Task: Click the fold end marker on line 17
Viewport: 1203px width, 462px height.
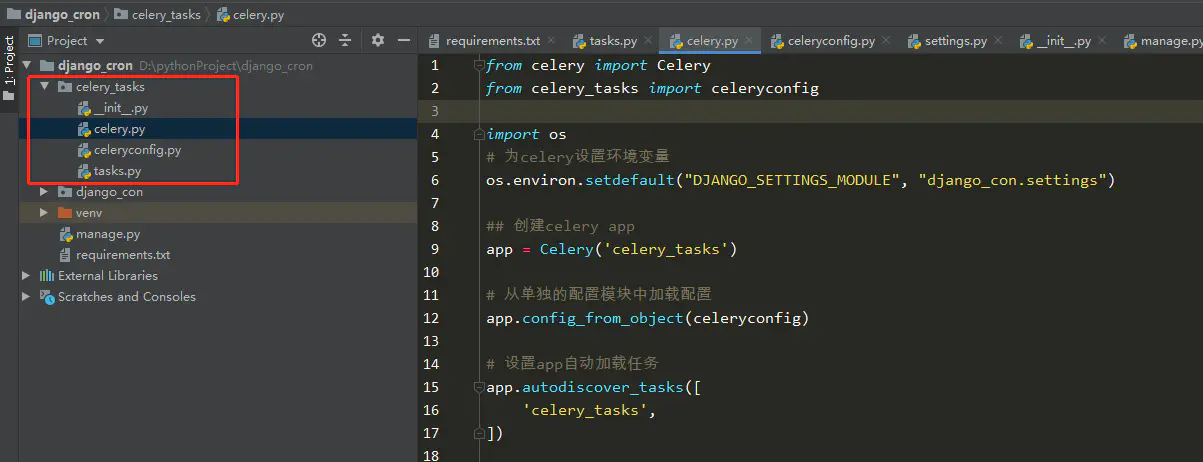Action: pyautogui.click(x=480, y=433)
